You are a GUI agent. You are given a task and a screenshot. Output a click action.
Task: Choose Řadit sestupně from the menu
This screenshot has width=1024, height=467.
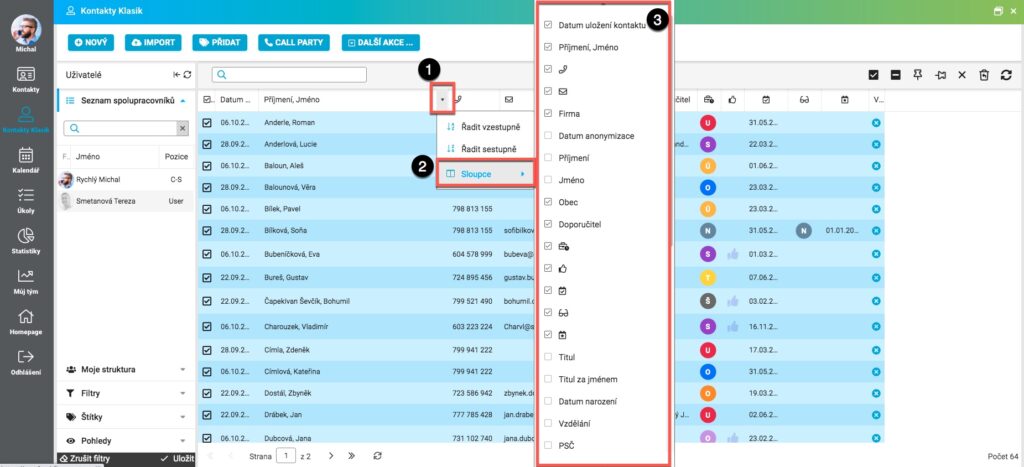tap(485, 149)
